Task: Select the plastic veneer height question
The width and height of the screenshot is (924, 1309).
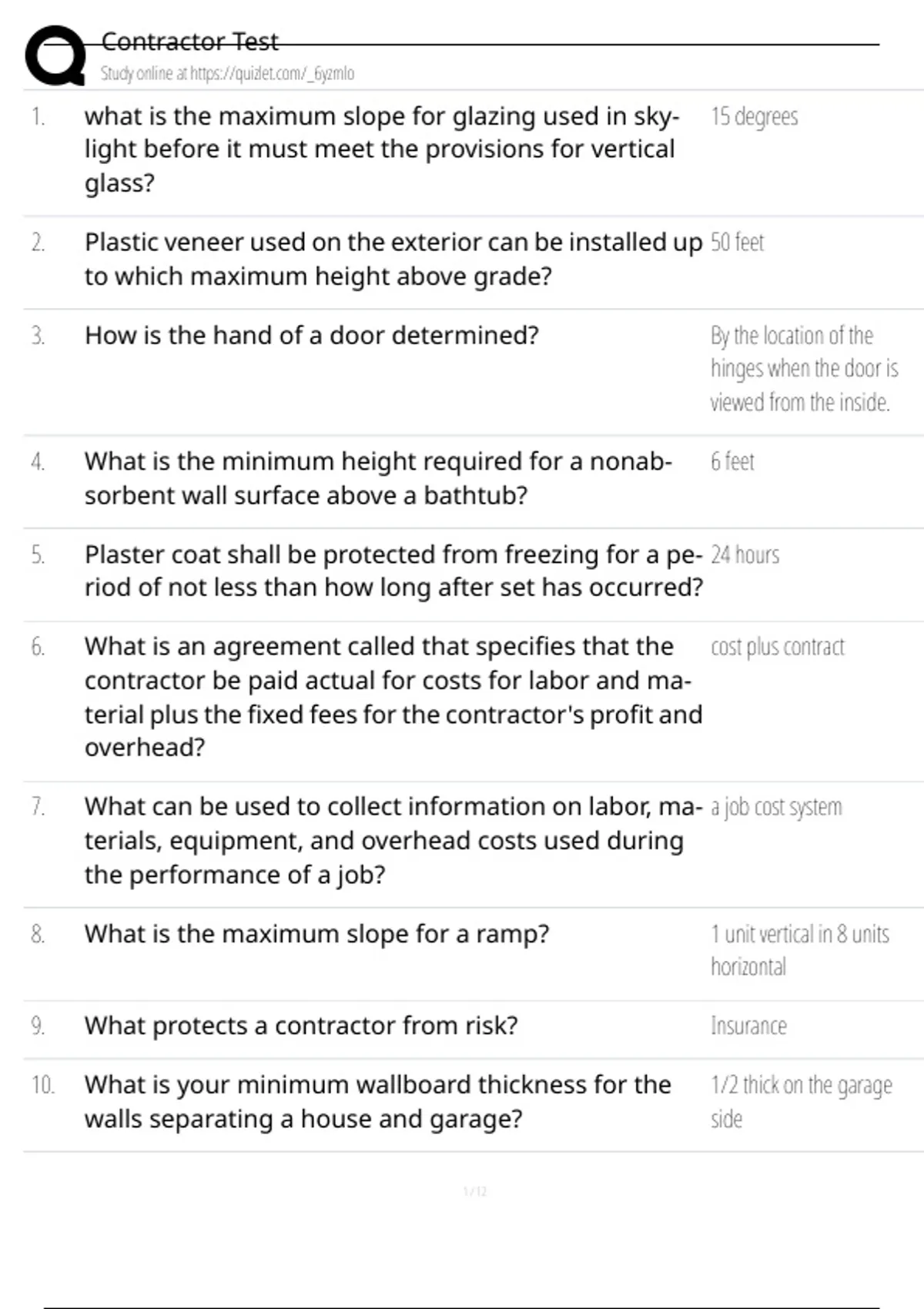Action: coord(393,259)
